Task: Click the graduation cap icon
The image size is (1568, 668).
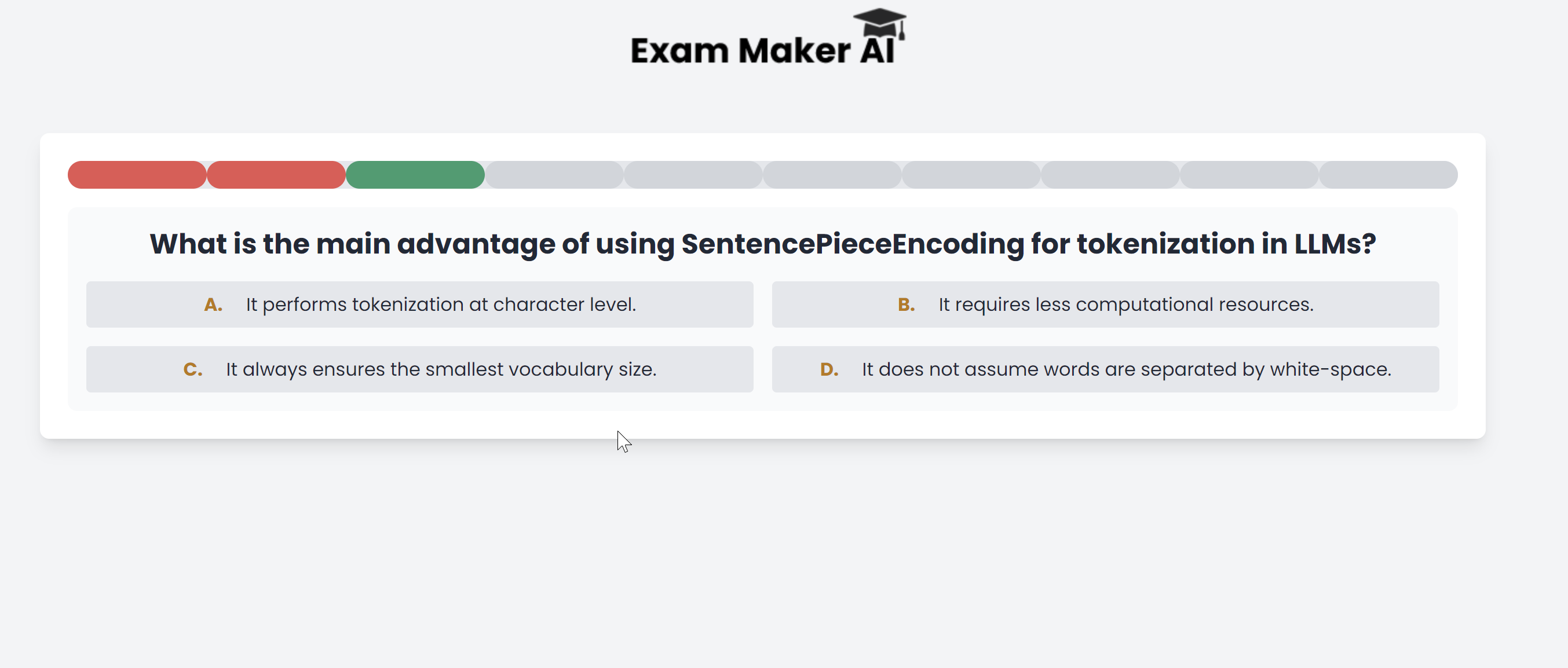Action: [880, 23]
